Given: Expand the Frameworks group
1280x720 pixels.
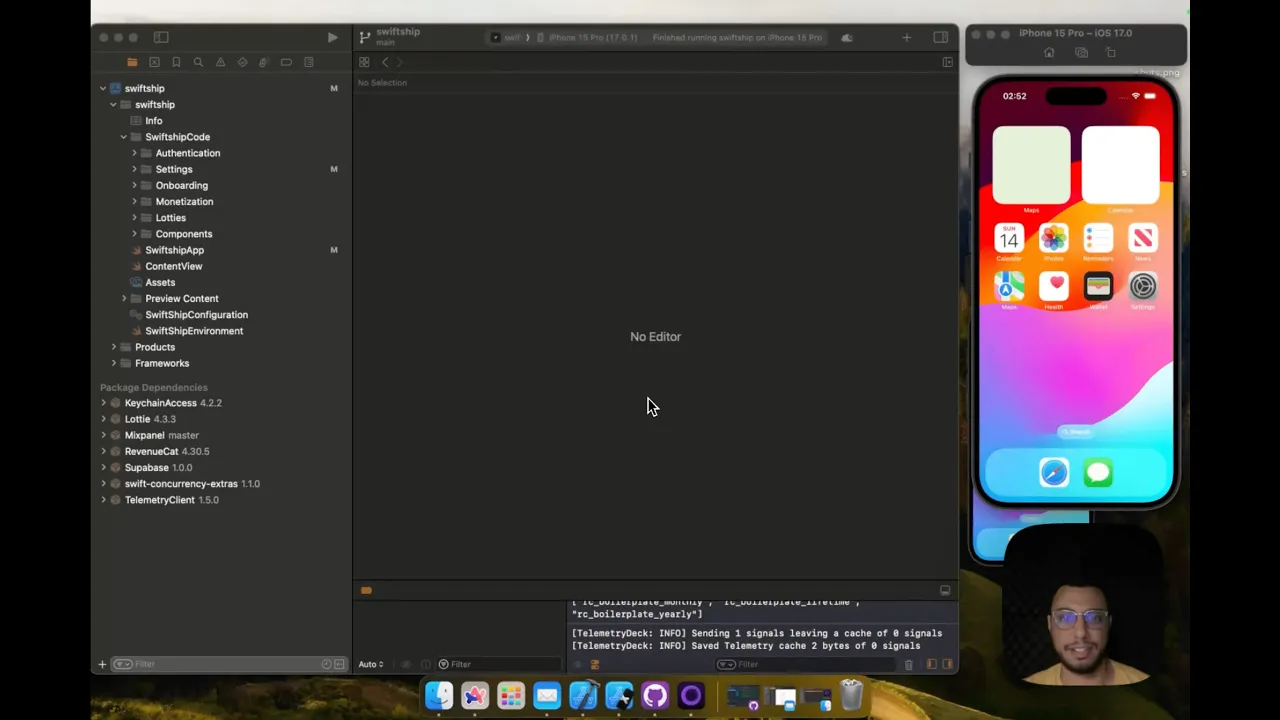Looking at the screenshot, I should coord(114,363).
